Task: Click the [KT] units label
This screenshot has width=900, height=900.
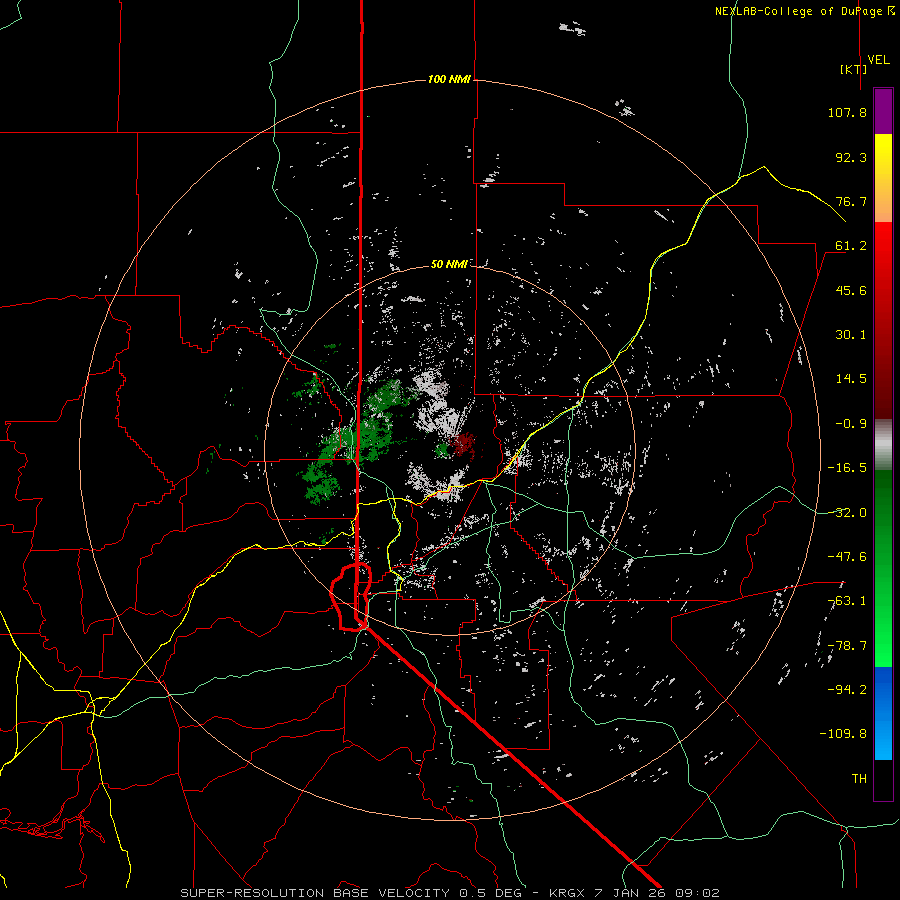Action: click(x=854, y=69)
